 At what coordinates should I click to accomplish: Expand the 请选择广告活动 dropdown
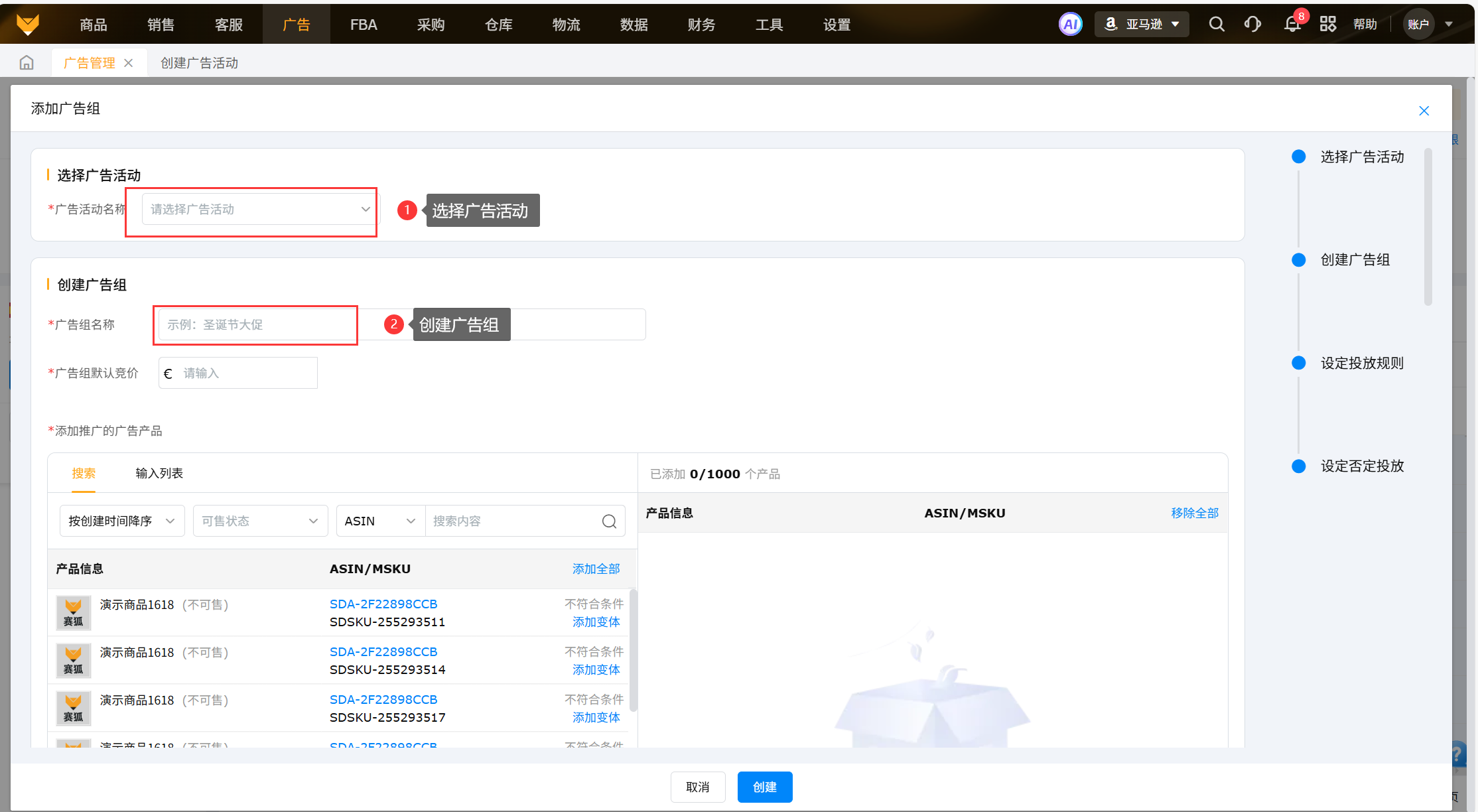coord(259,210)
